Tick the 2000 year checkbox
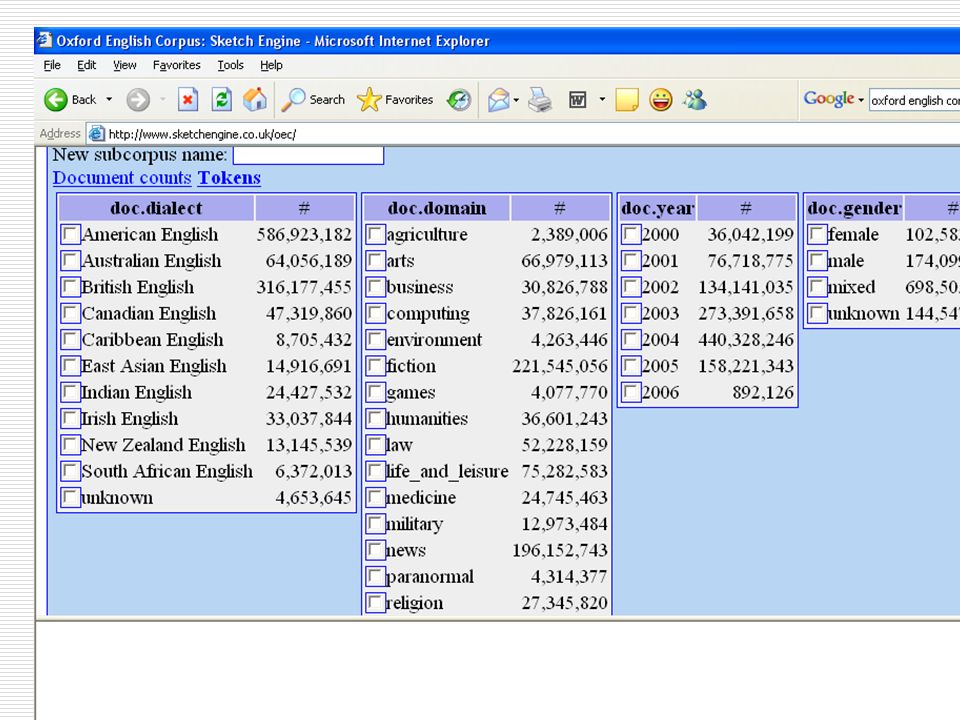Image resolution: width=960 pixels, height=720 pixels. click(631, 234)
